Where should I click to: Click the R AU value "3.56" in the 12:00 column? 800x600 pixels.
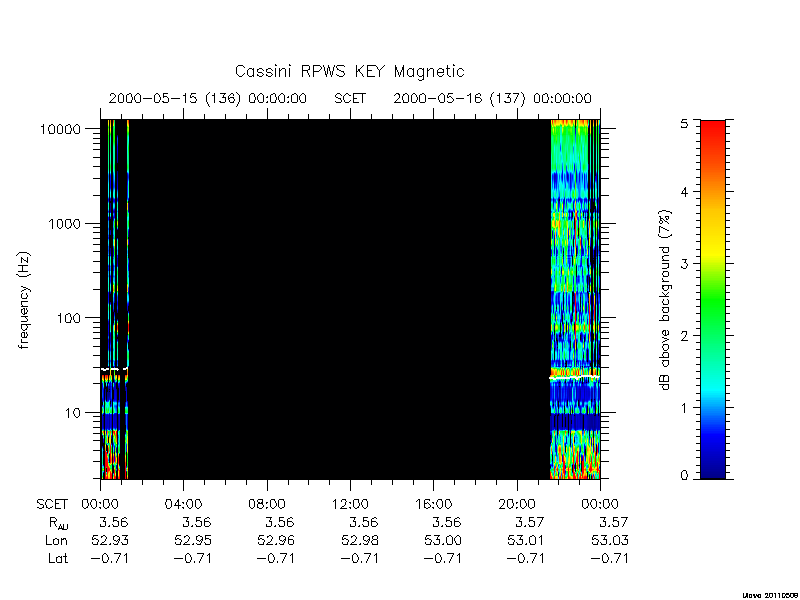tap(364, 522)
